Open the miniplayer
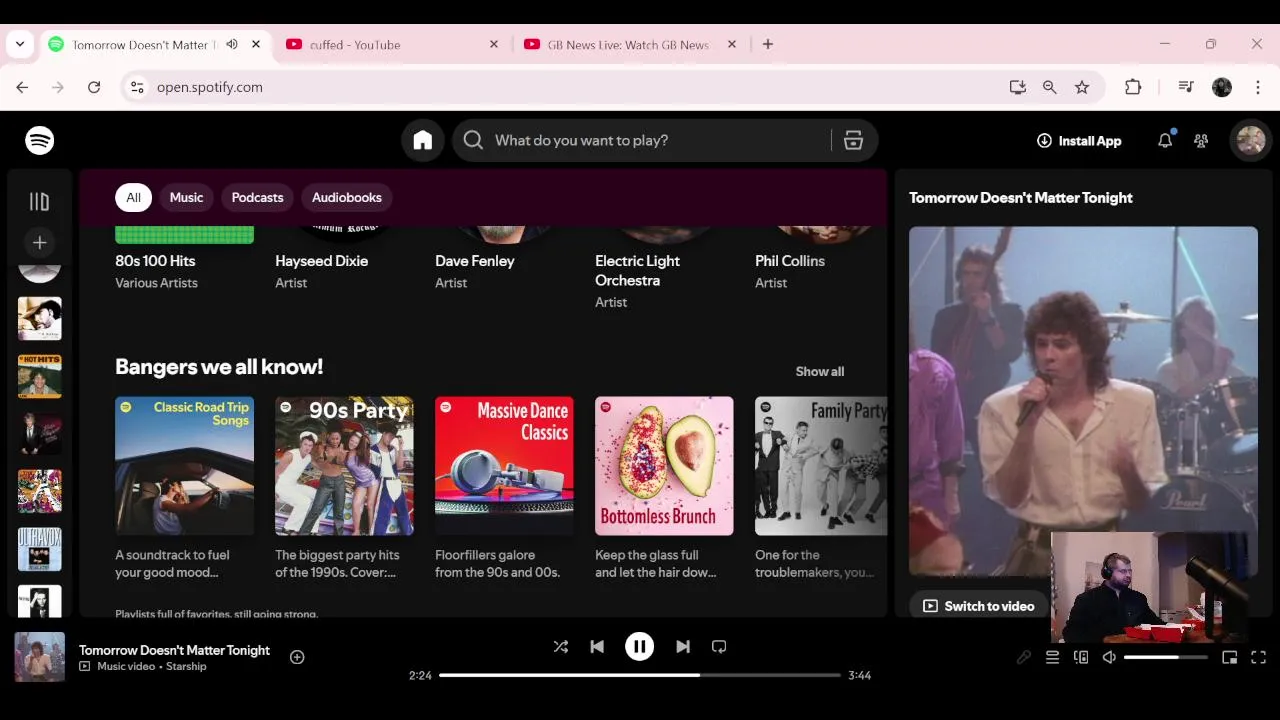 click(x=1230, y=657)
